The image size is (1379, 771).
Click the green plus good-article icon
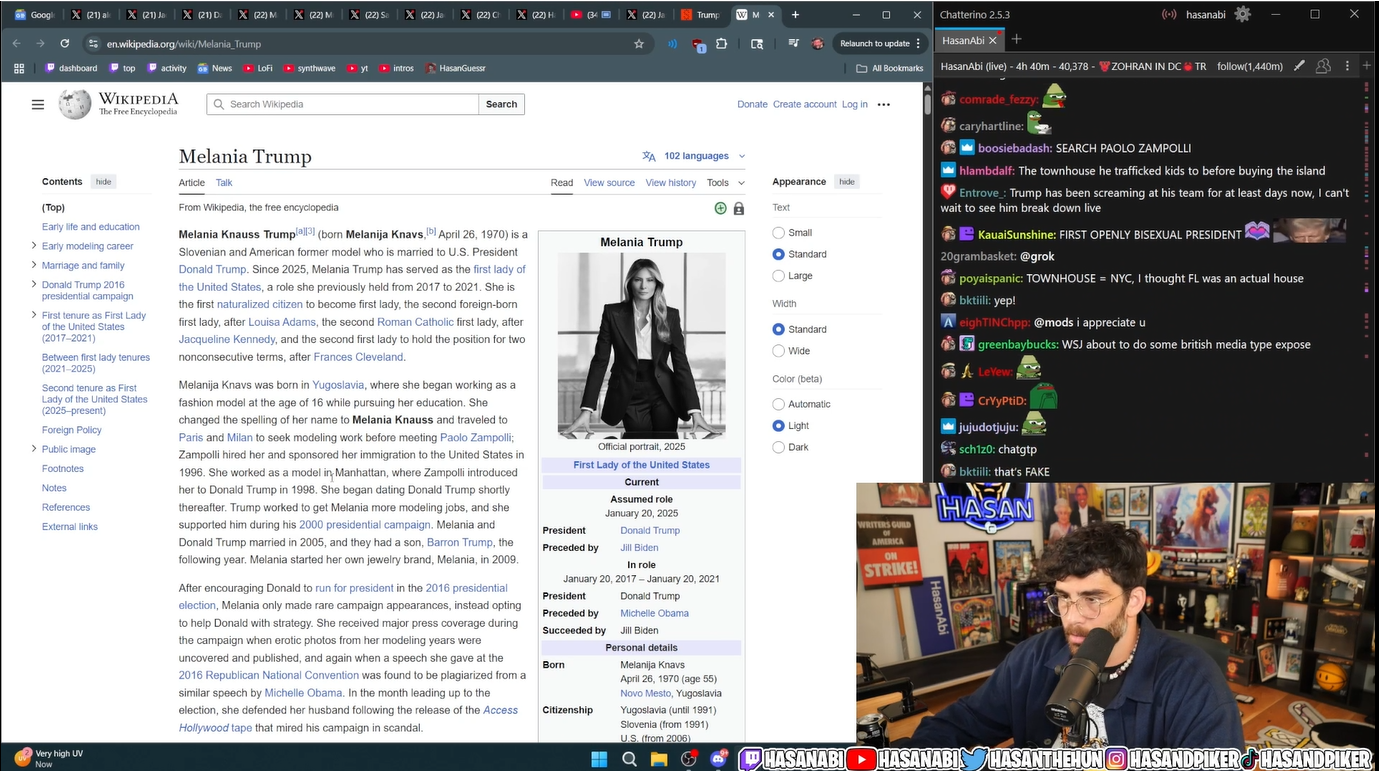point(720,208)
